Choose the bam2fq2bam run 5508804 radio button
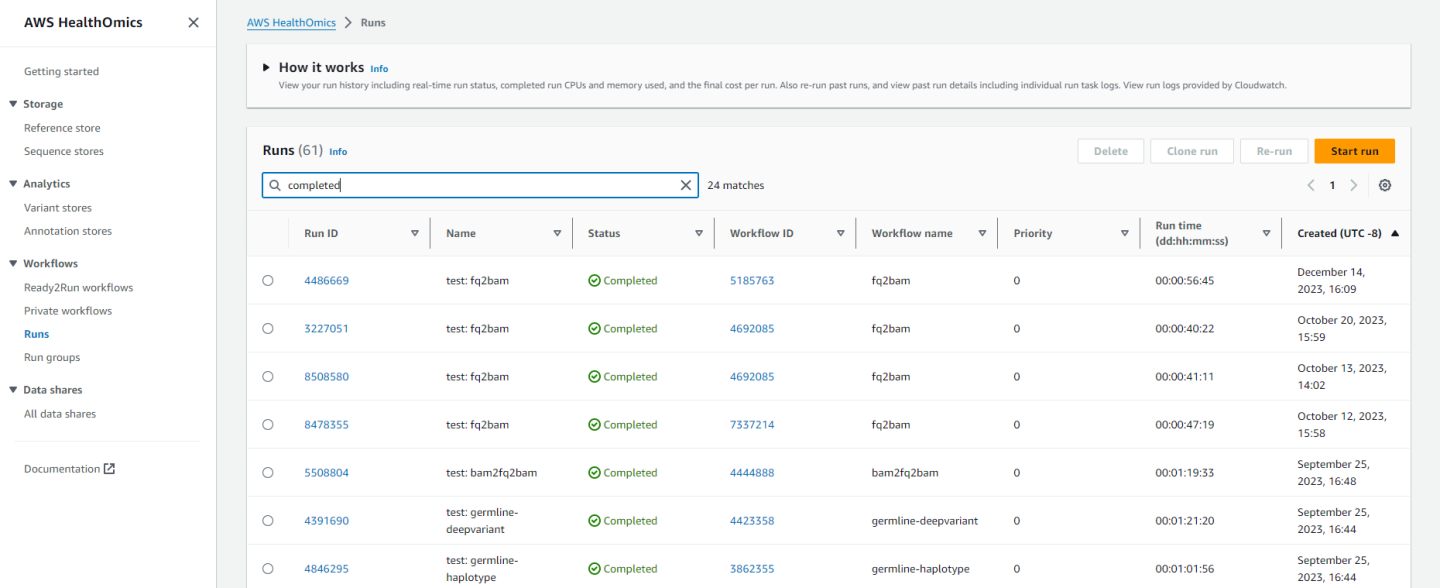 click(x=268, y=473)
